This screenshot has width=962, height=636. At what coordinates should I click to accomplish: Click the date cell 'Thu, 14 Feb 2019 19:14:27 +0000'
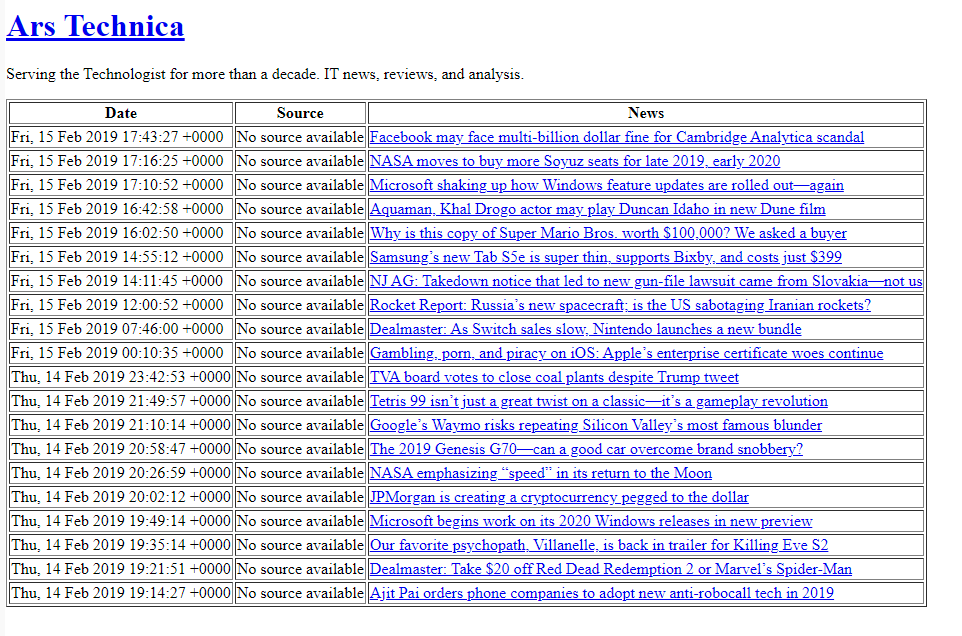[121, 592]
